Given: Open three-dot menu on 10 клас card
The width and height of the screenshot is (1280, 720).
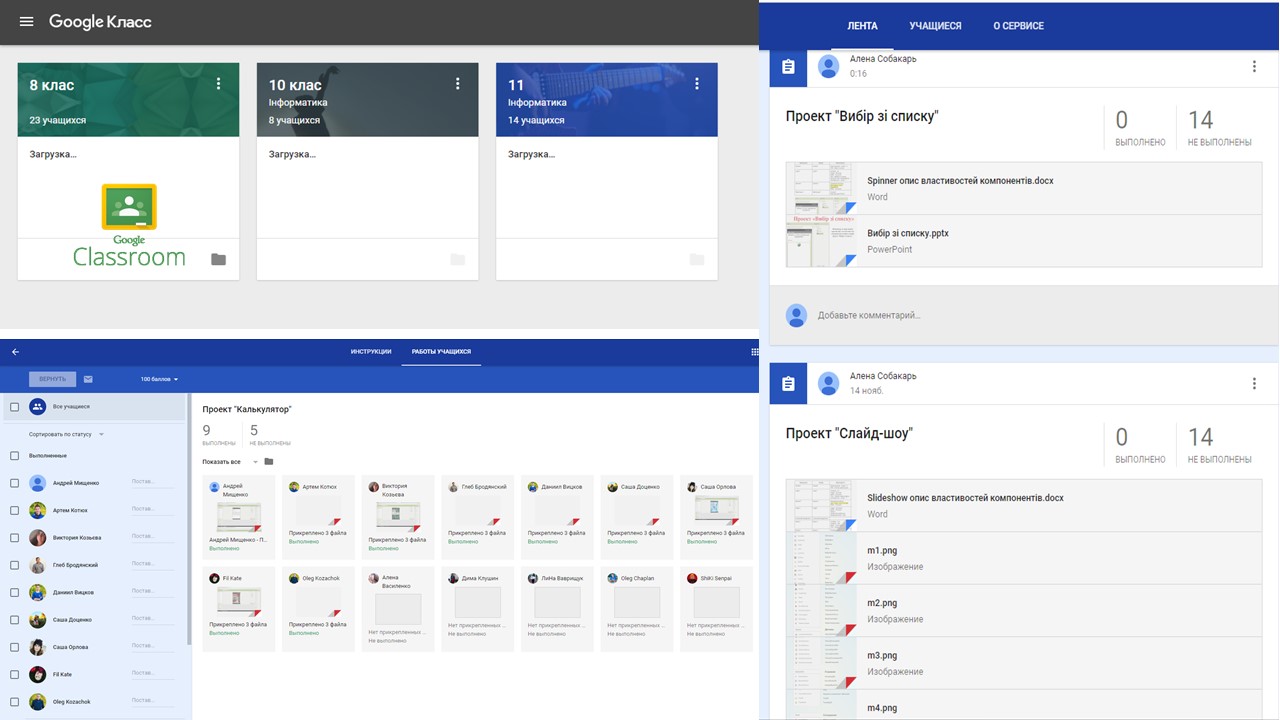Looking at the screenshot, I should point(458,84).
